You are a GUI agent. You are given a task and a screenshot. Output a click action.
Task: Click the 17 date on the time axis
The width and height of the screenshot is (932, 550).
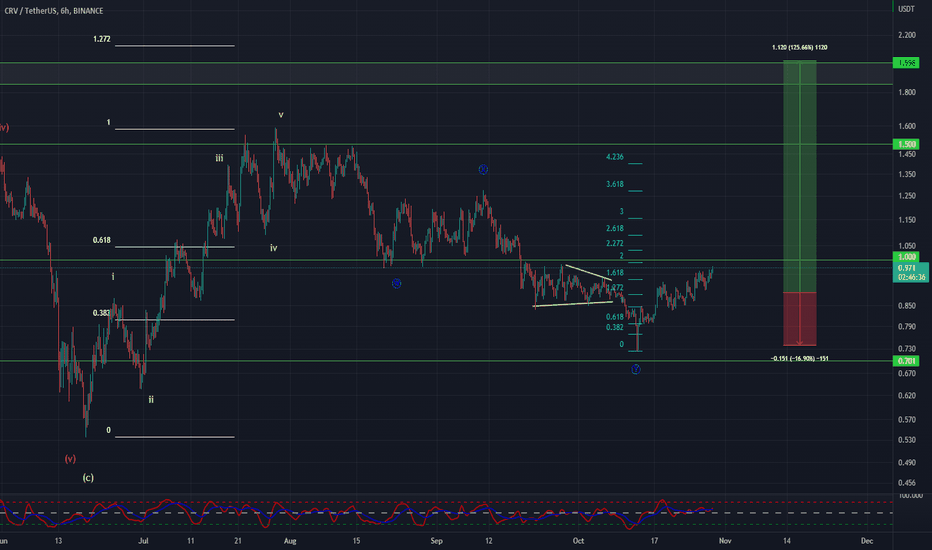coord(654,540)
